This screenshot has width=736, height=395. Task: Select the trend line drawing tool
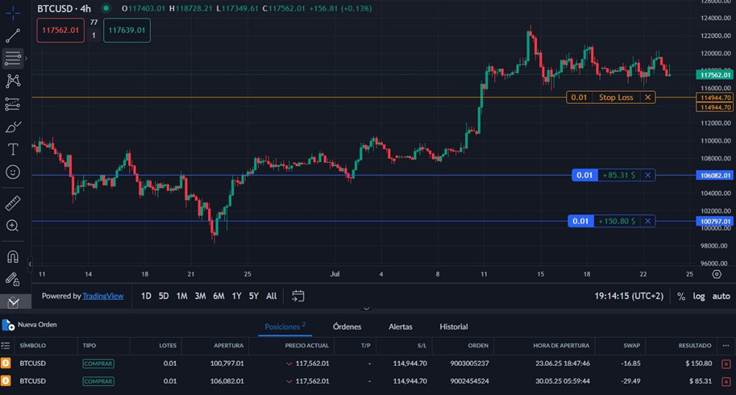[13, 35]
